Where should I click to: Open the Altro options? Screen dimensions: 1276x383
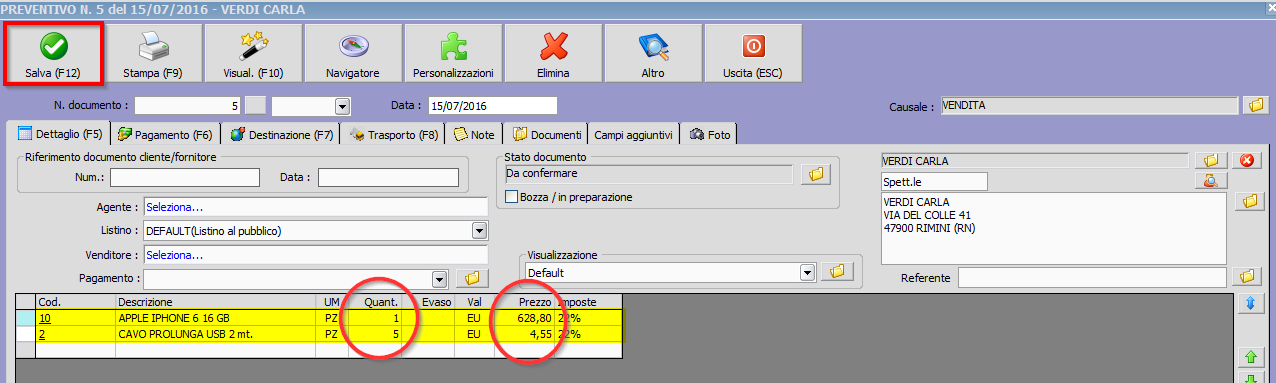click(x=653, y=53)
